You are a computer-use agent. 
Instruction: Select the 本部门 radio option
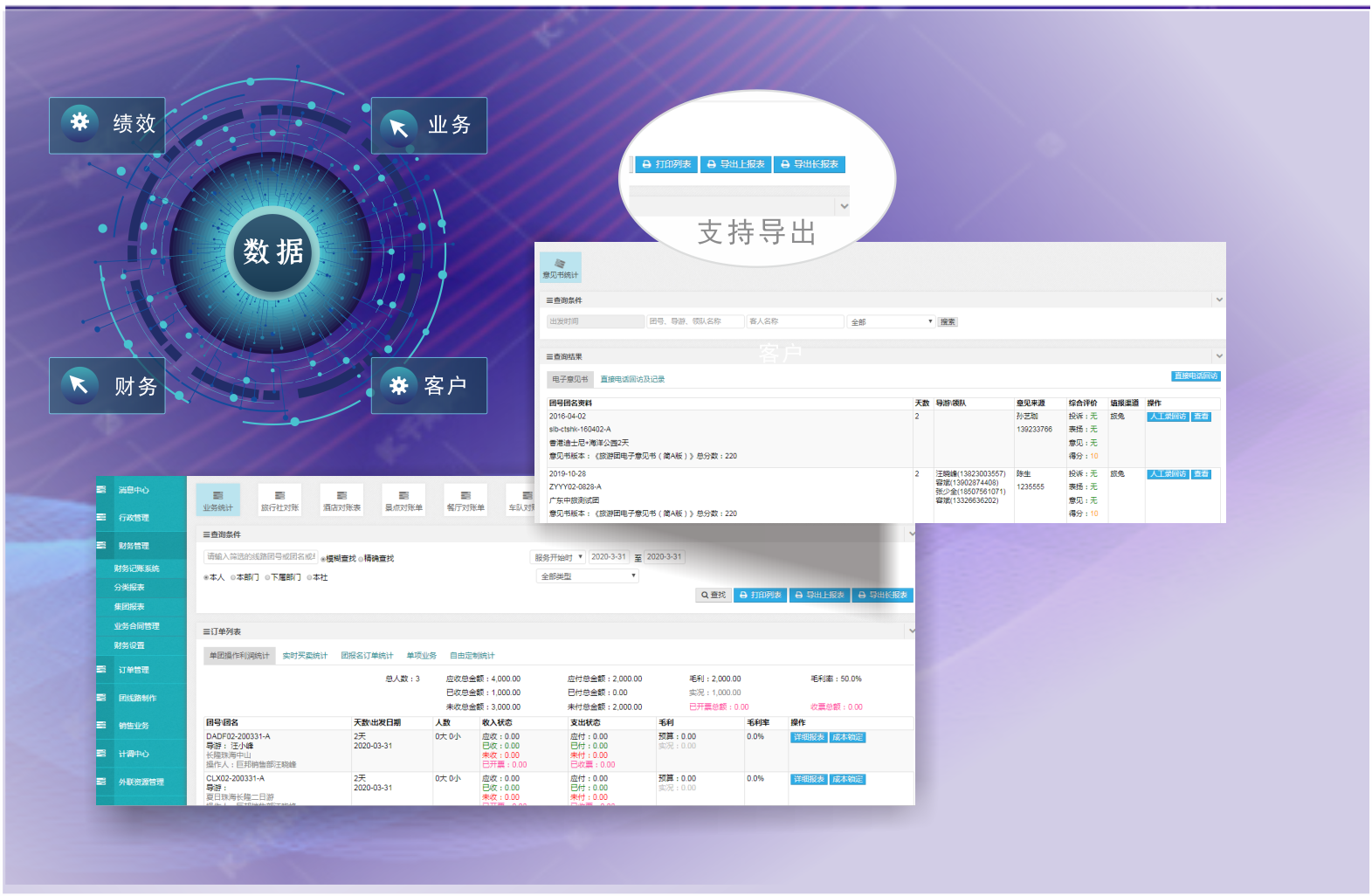coord(233,577)
